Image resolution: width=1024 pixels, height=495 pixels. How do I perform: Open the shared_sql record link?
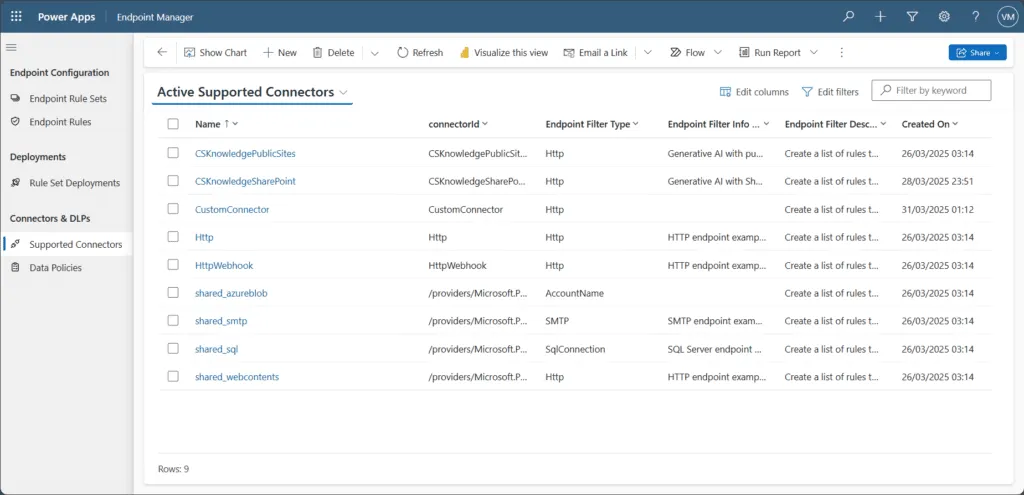(x=216, y=349)
